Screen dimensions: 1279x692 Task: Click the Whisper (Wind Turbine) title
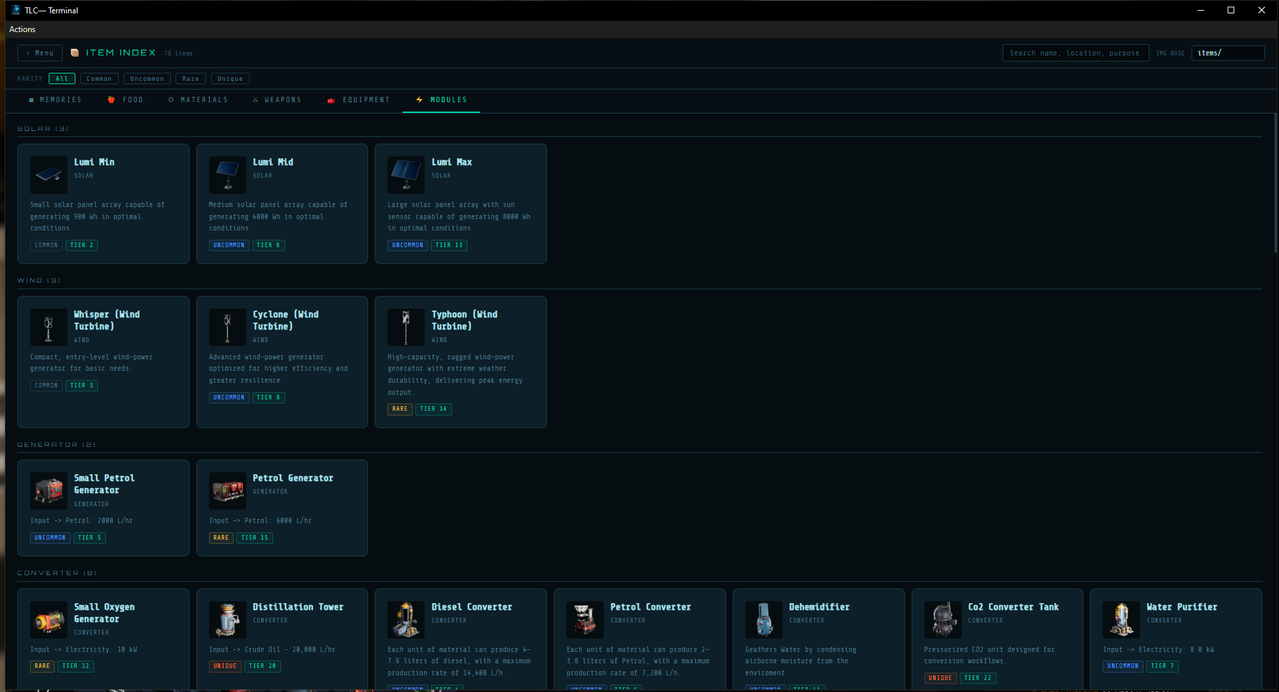pos(107,320)
